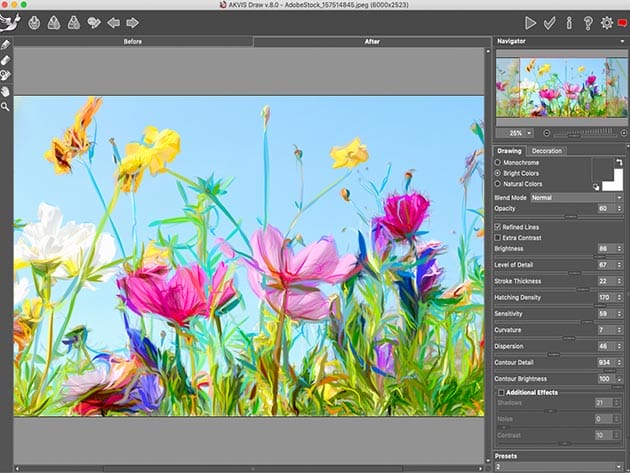The width and height of the screenshot is (630, 473).
Task: Disable the Refined Lines checkbox
Action: pyautogui.click(x=499, y=227)
